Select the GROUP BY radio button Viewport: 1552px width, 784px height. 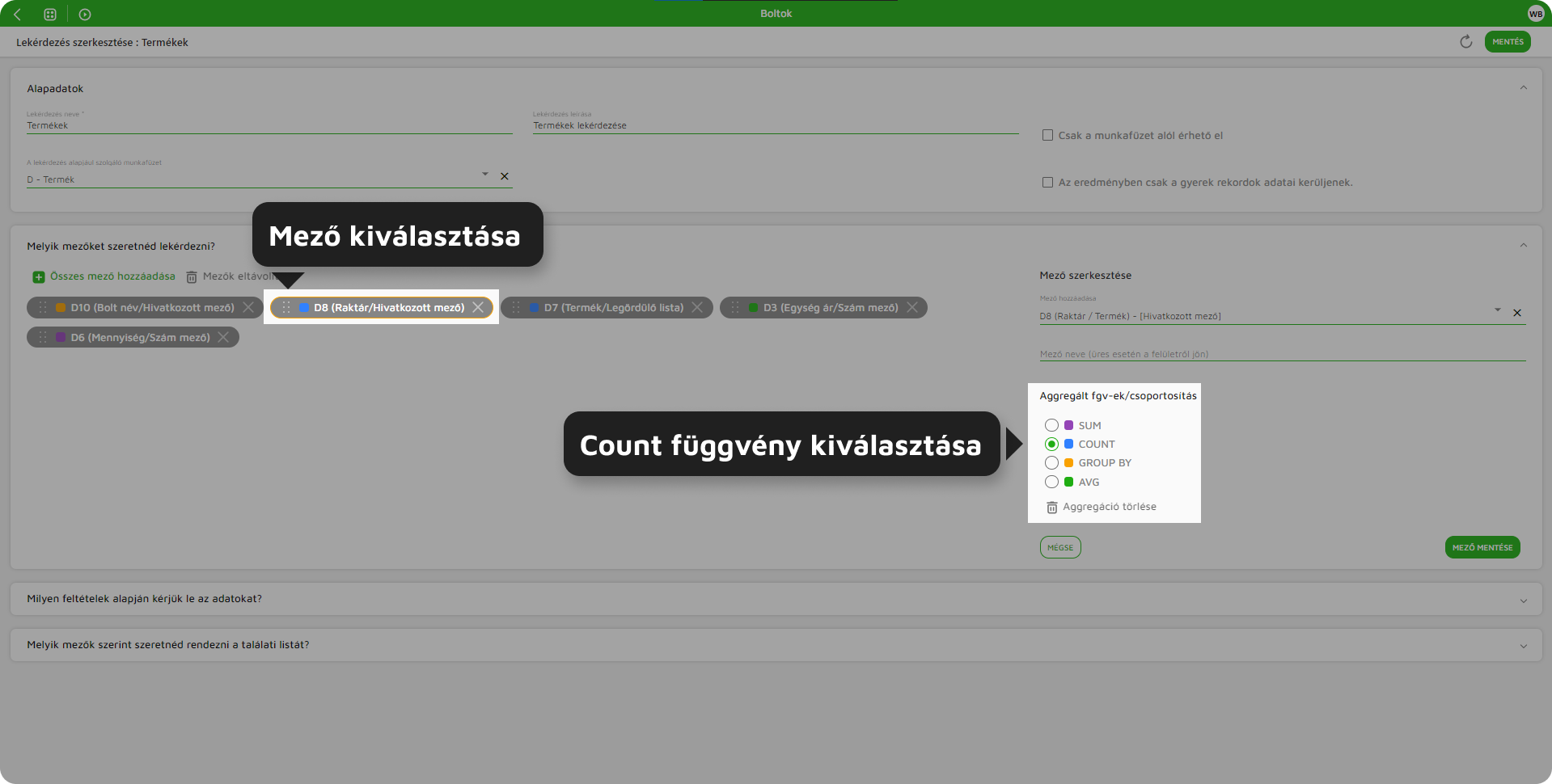[x=1051, y=462]
